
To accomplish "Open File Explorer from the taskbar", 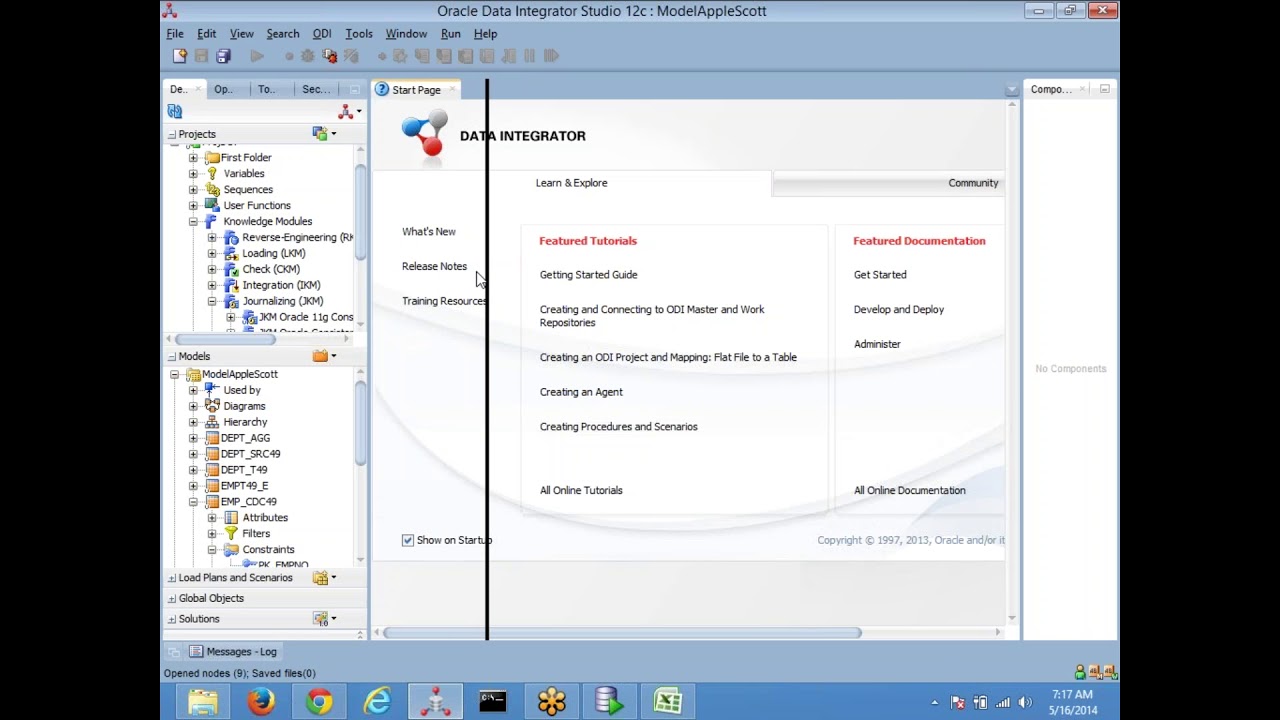I will pyautogui.click(x=203, y=702).
